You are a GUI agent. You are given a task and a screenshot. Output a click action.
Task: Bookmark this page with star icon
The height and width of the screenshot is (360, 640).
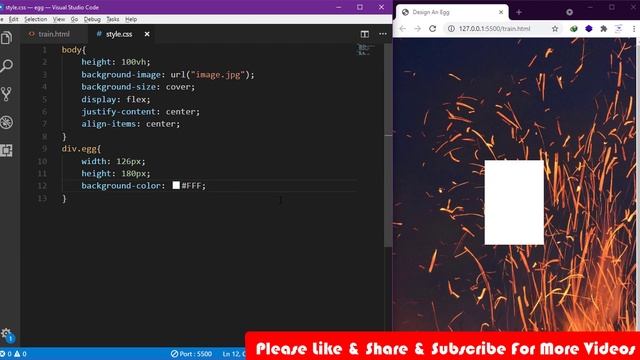[x=555, y=29]
